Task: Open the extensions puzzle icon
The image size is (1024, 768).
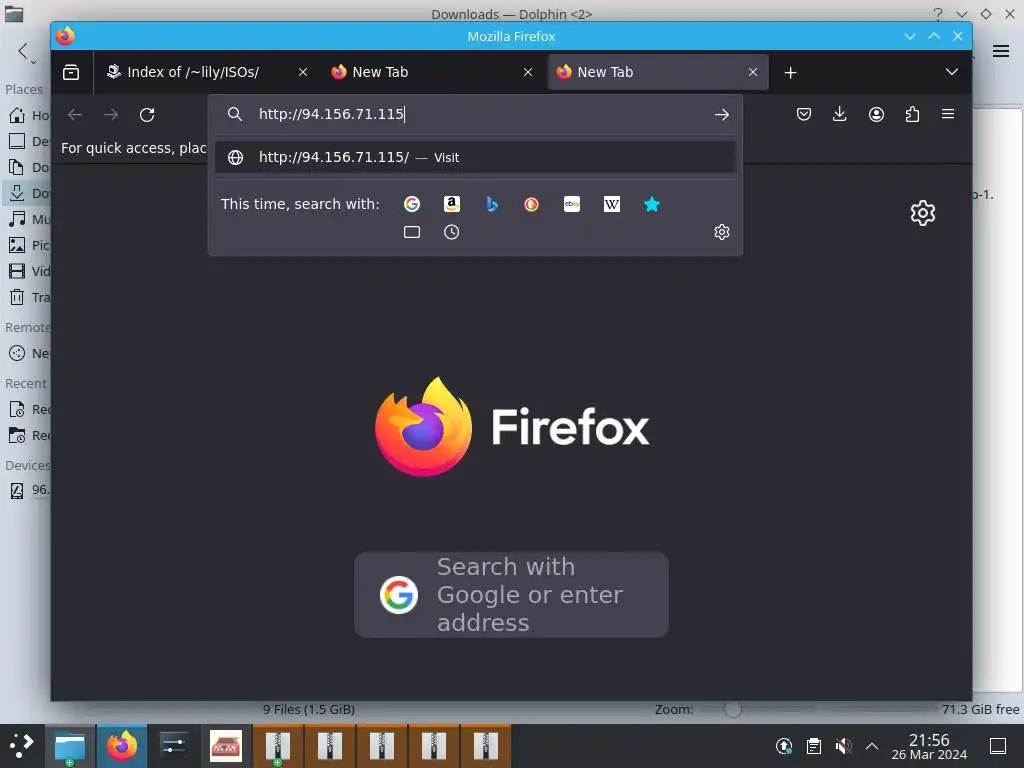Action: coord(912,115)
